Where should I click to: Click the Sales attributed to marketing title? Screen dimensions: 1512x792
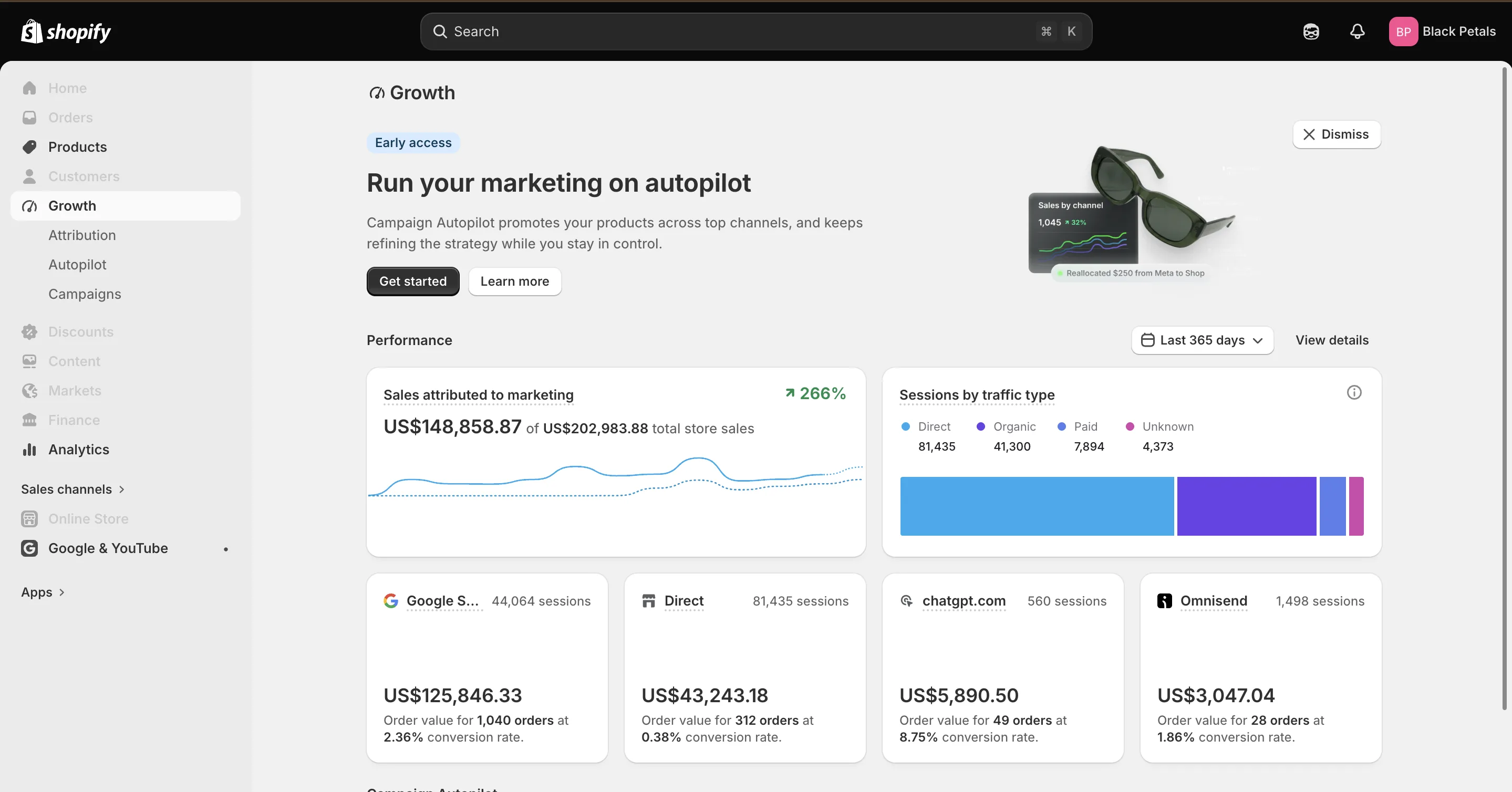pyautogui.click(x=479, y=395)
